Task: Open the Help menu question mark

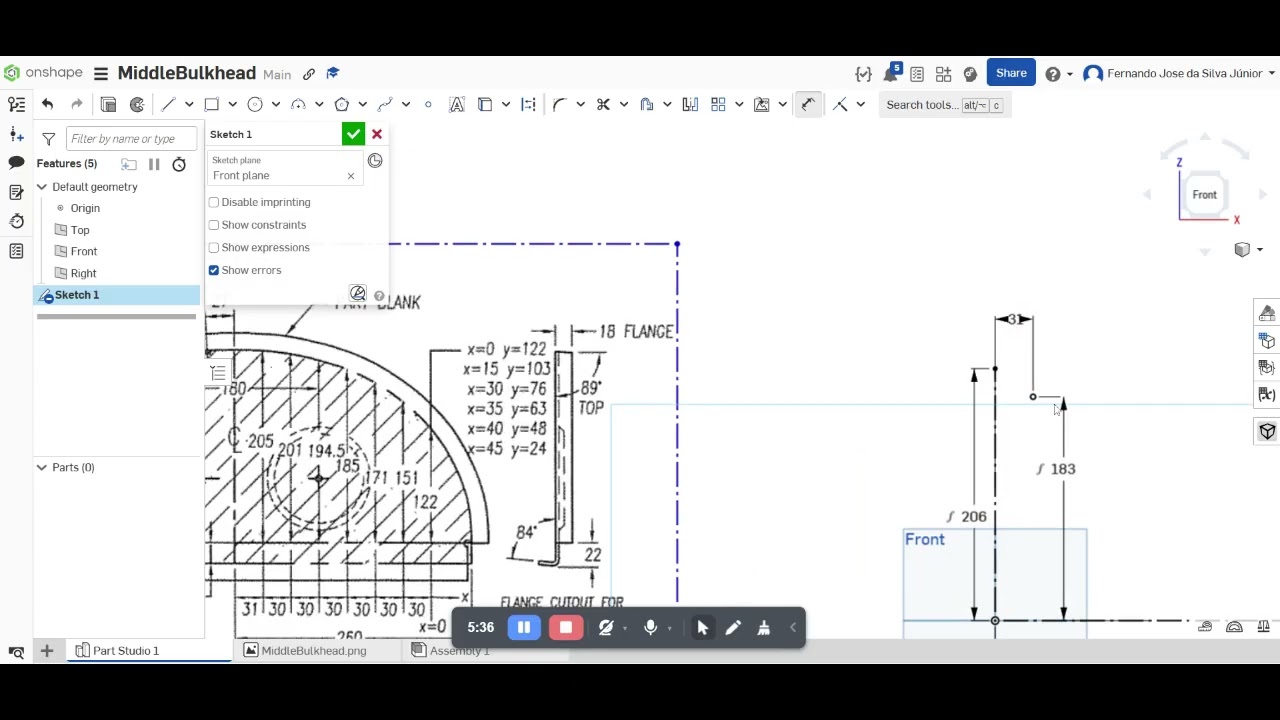Action: 1053,74
